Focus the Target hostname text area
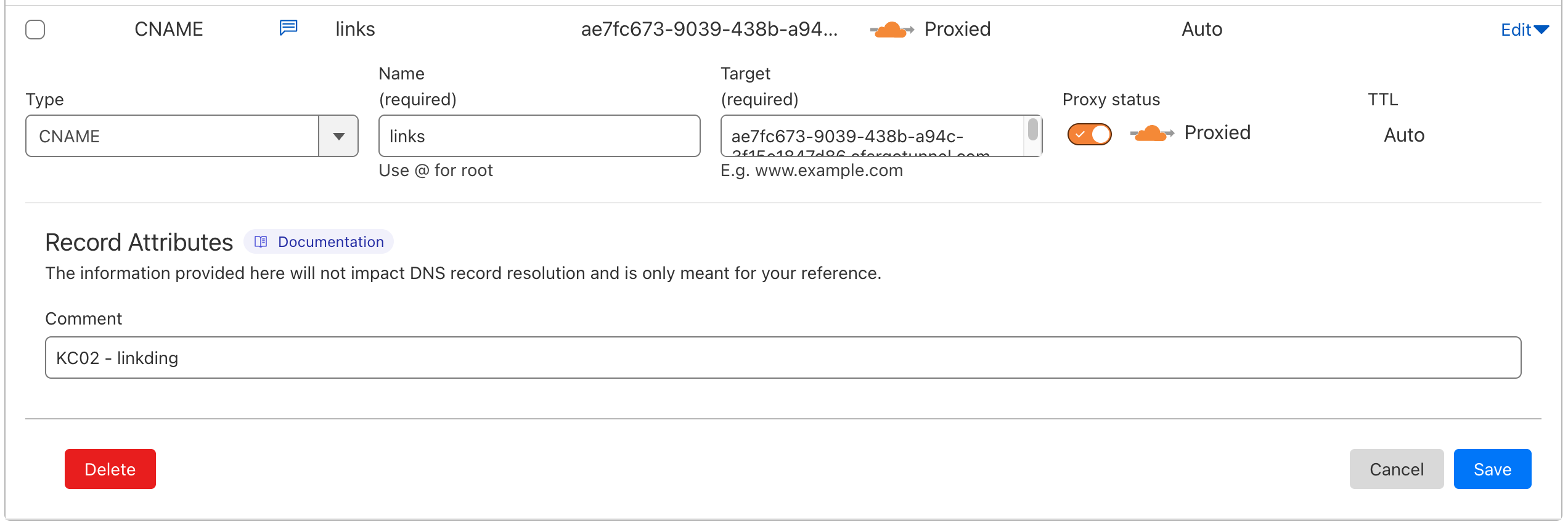Screen dimensions: 1568x521 (x=872, y=136)
